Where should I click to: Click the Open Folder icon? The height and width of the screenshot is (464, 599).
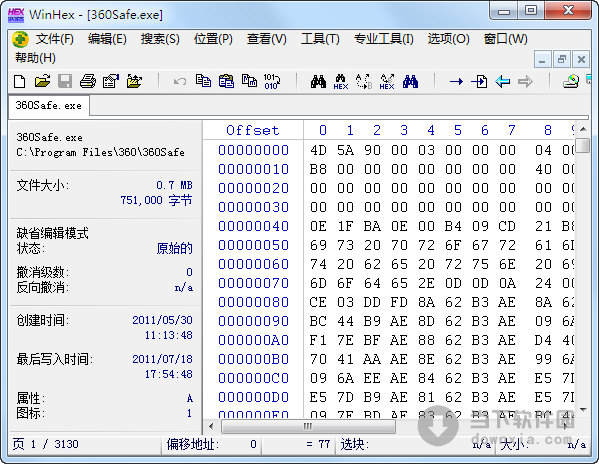tap(134, 81)
